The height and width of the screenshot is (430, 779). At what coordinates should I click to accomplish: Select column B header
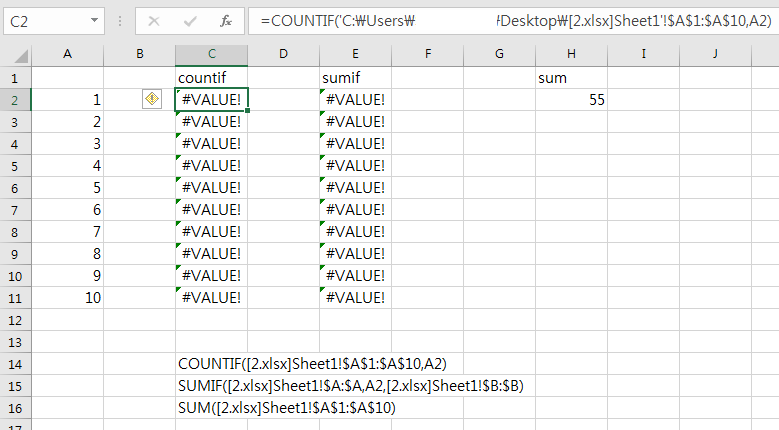[140, 54]
